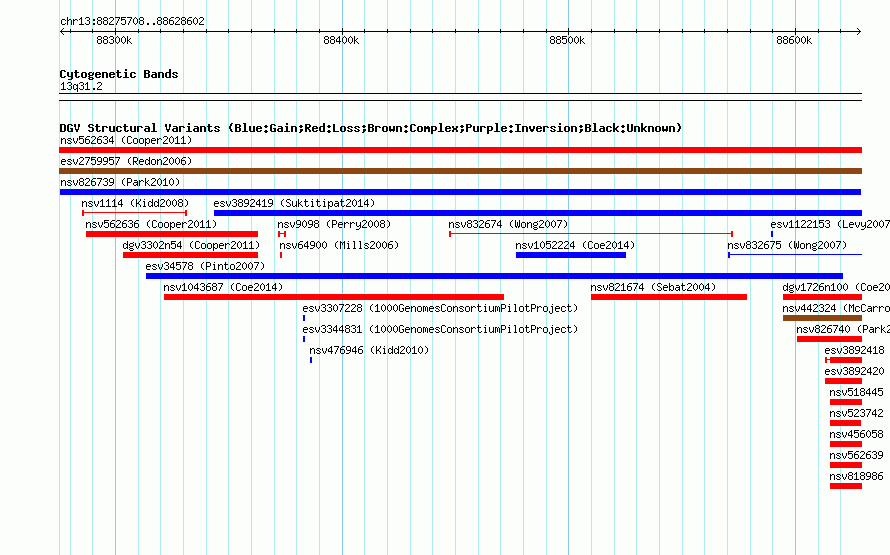
Task: Click the nsv818986 red loss bar
Action: [846, 486]
